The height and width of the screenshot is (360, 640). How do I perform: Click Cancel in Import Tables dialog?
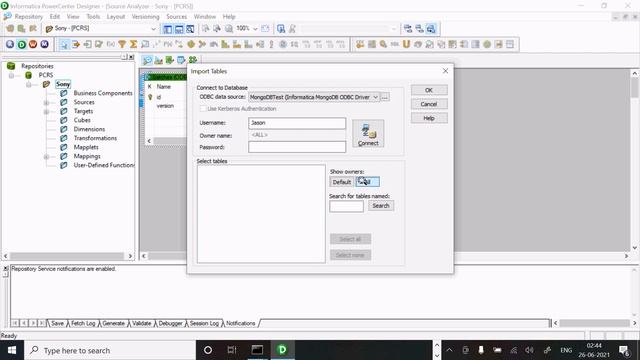point(429,104)
